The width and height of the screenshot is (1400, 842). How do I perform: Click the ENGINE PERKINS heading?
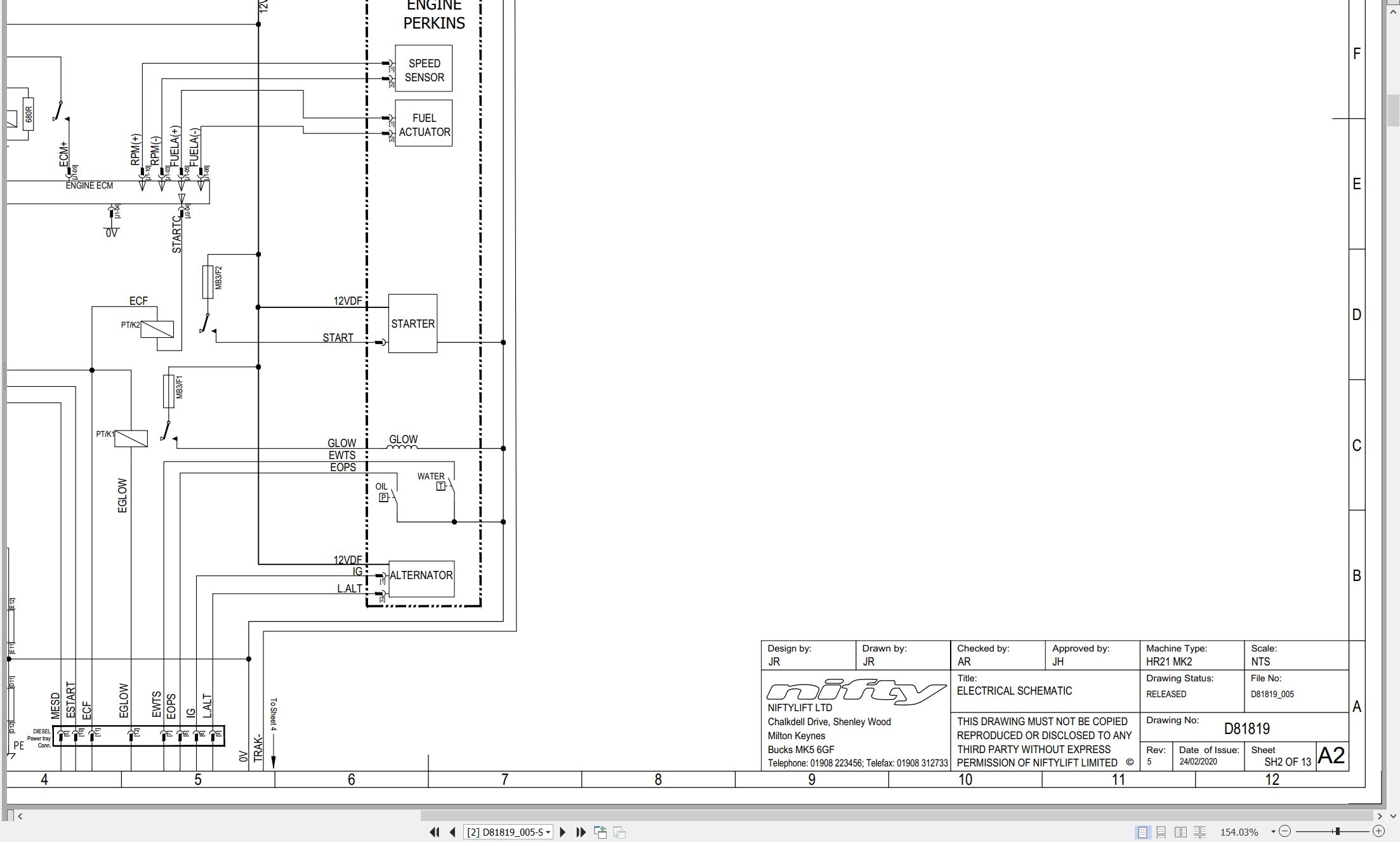434,15
